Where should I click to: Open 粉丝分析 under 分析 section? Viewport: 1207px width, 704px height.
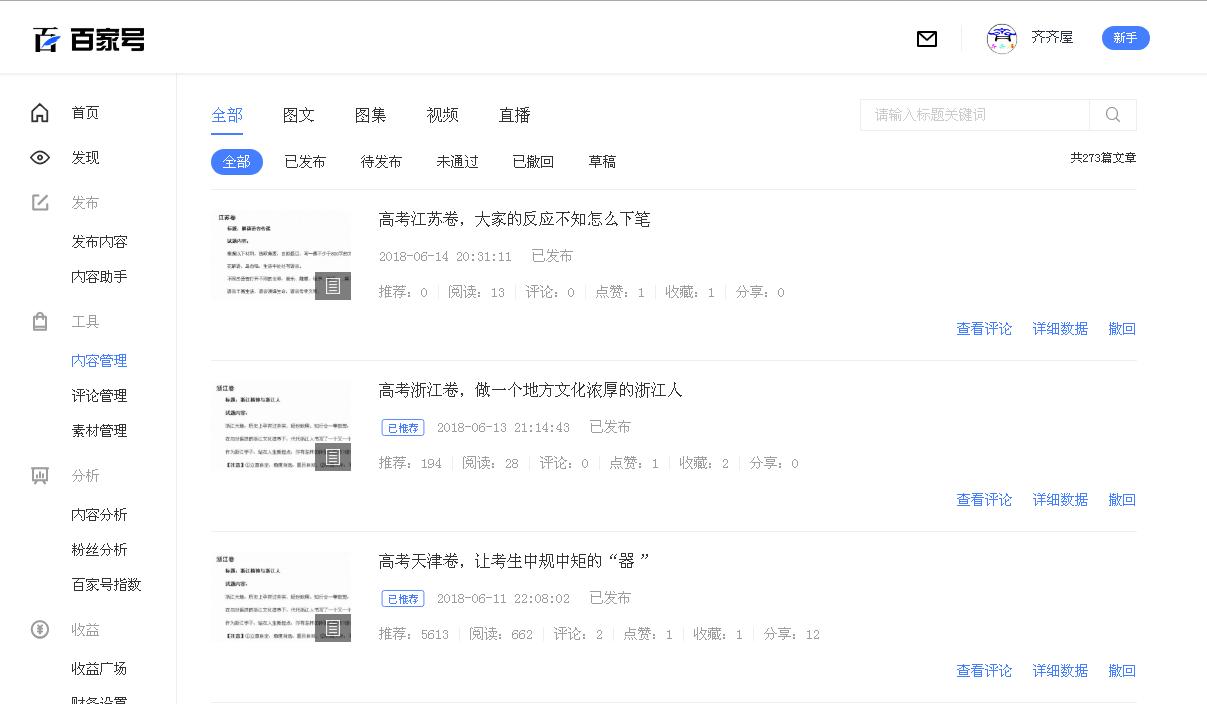coord(100,549)
